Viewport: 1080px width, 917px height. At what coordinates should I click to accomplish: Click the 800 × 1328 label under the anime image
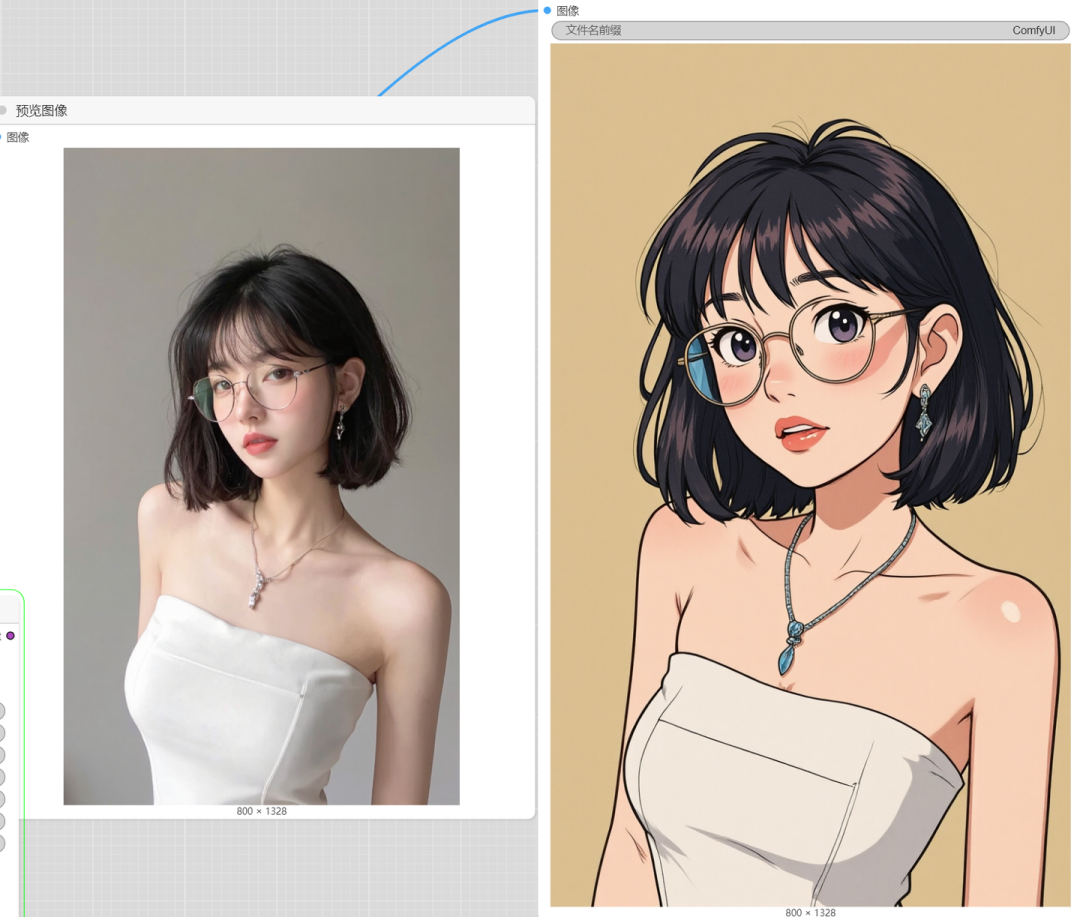coord(810,912)
